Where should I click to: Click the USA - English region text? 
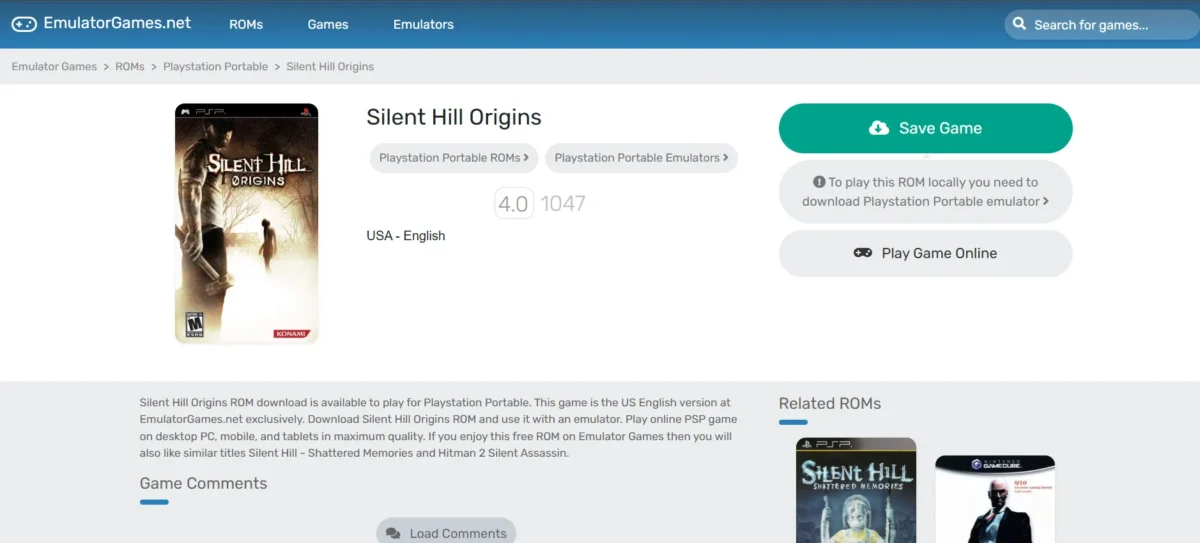click(x=406, y=236)
